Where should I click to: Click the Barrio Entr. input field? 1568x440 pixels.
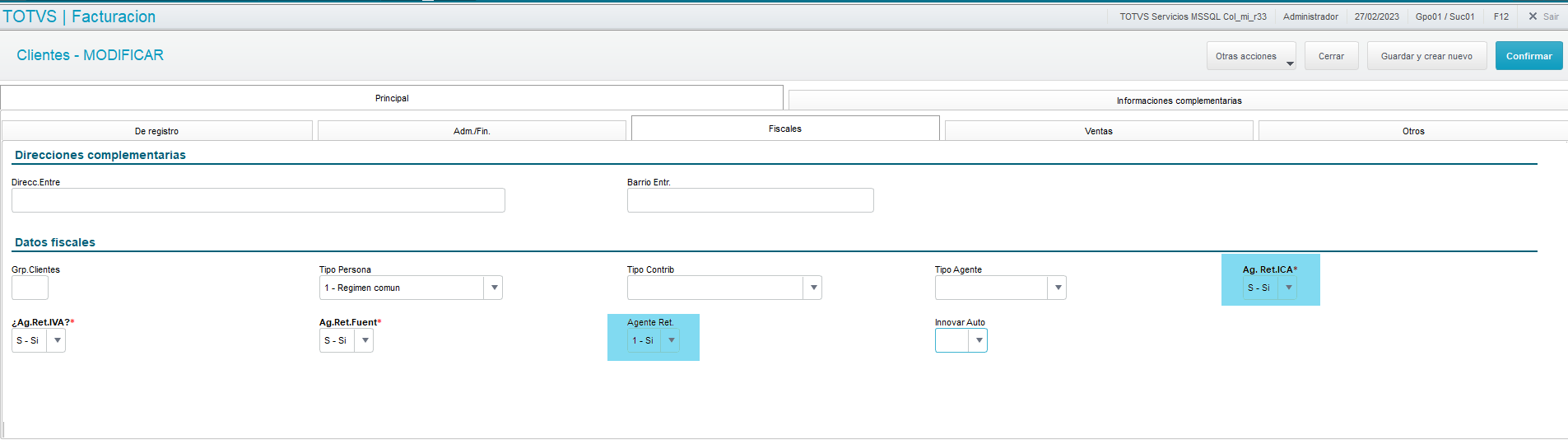pyautogui.click(x=751, y=200)
